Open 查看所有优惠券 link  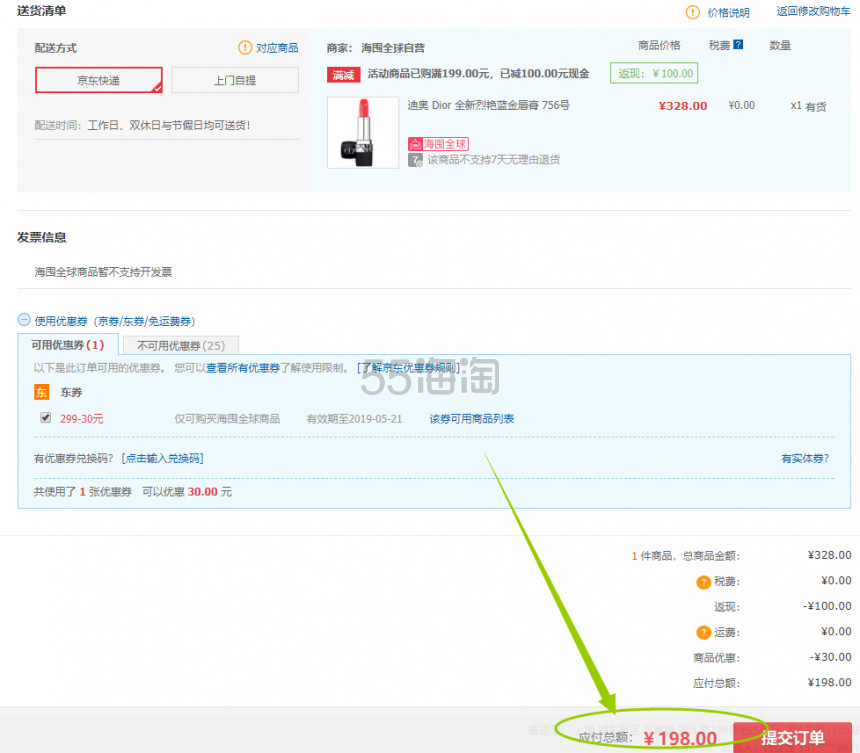click(243, 367)
